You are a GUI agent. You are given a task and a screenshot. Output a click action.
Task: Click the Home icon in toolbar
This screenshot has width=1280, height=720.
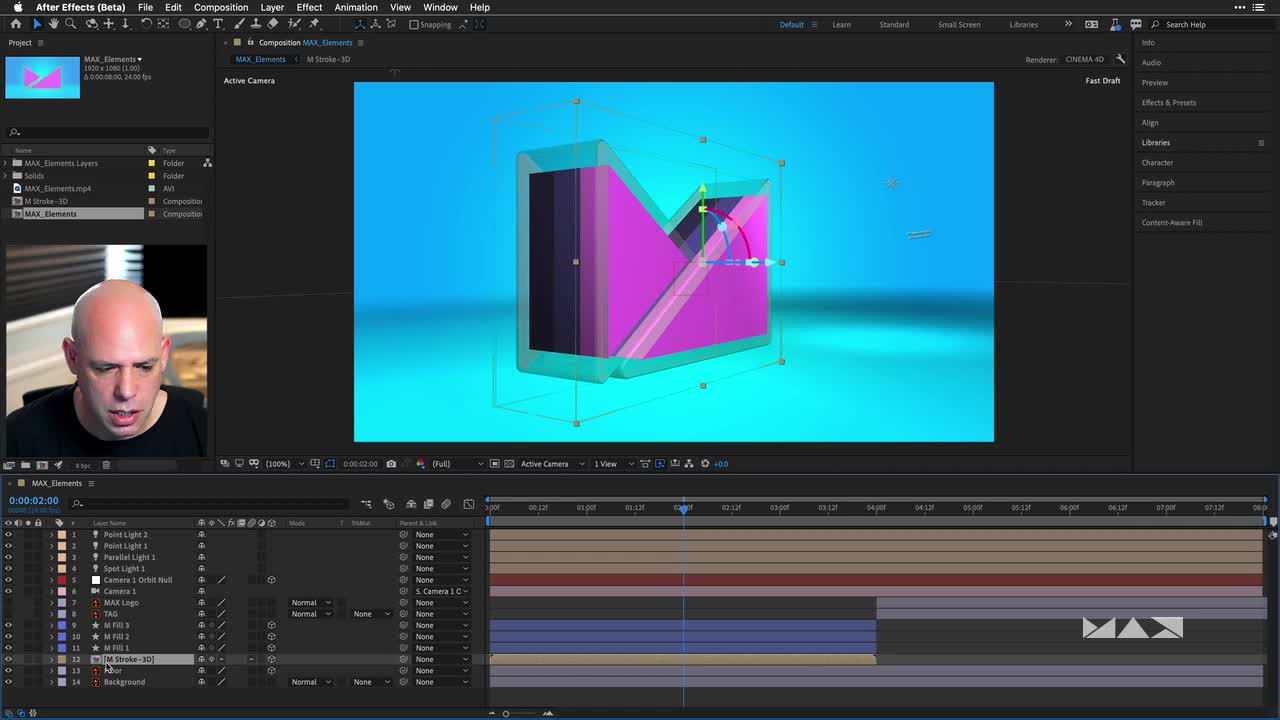[16, 24]
